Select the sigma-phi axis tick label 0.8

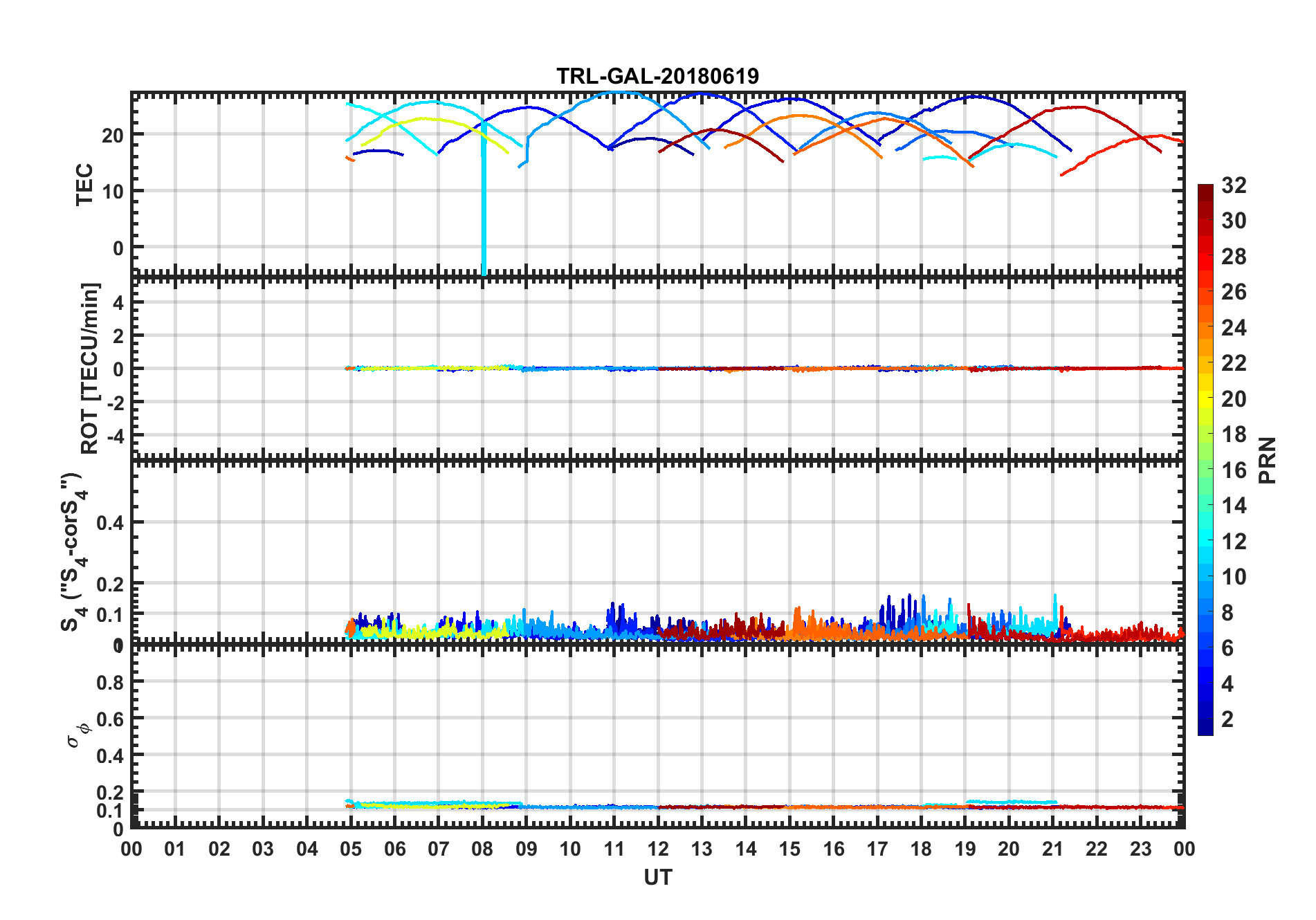[110, 683]
